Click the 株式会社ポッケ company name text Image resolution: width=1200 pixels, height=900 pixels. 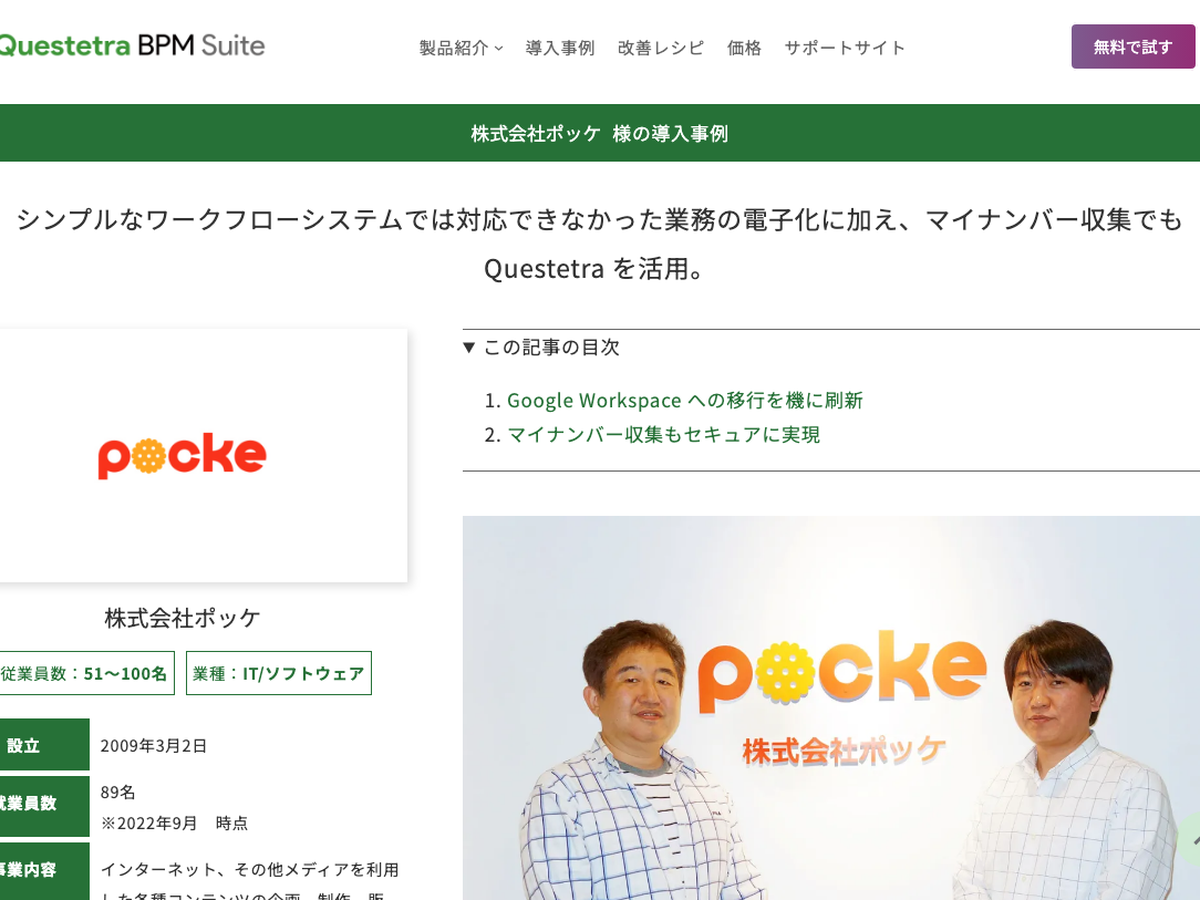tap(182, 618)
